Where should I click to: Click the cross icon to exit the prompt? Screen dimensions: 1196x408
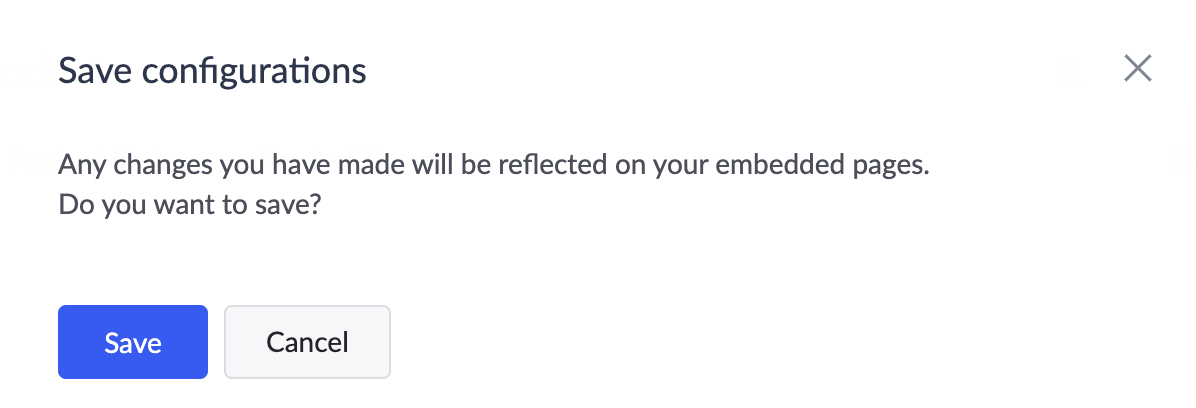[1138, 69]
